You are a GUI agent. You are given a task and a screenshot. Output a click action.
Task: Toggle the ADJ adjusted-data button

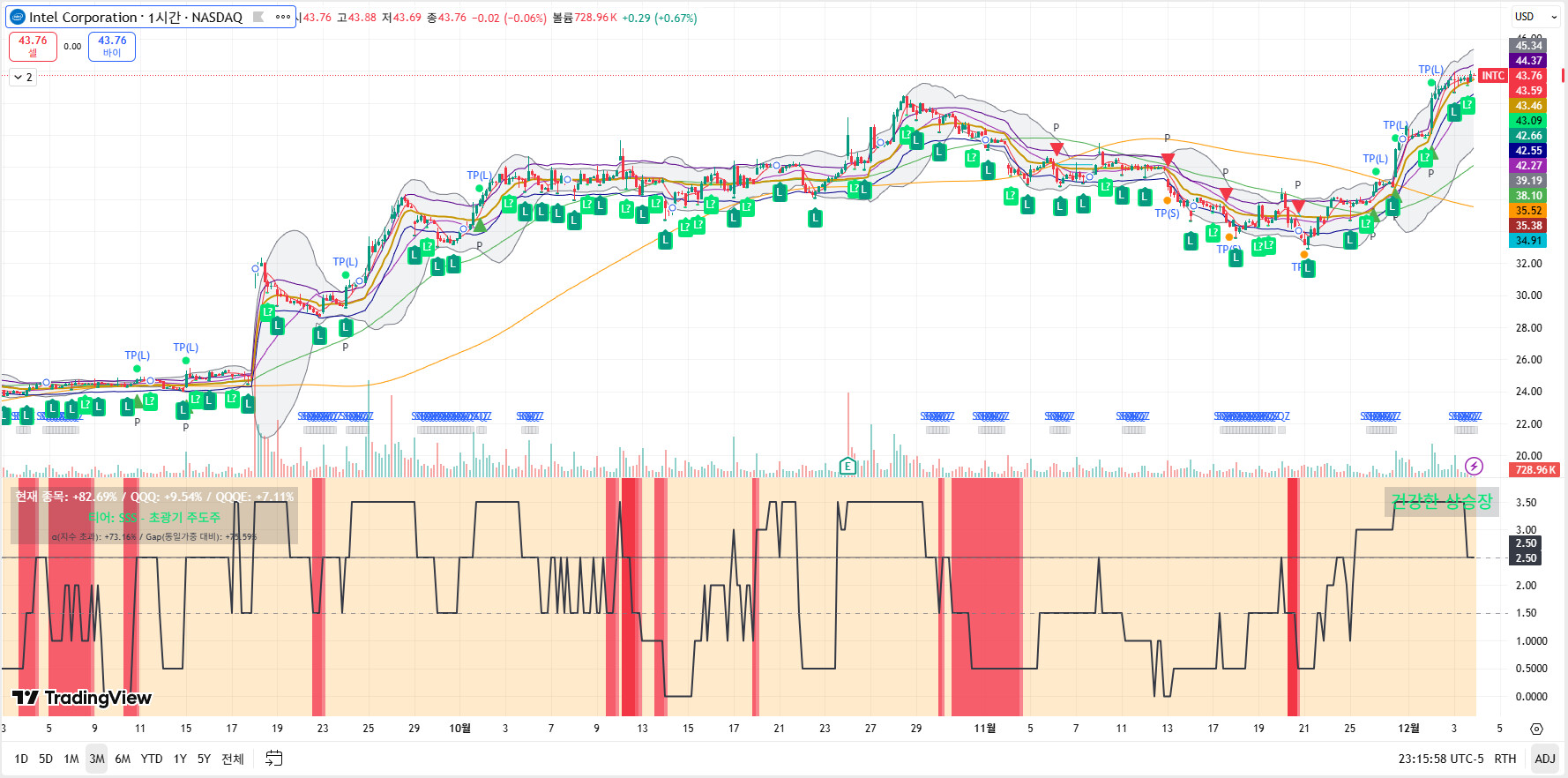tap(1545, 759)
